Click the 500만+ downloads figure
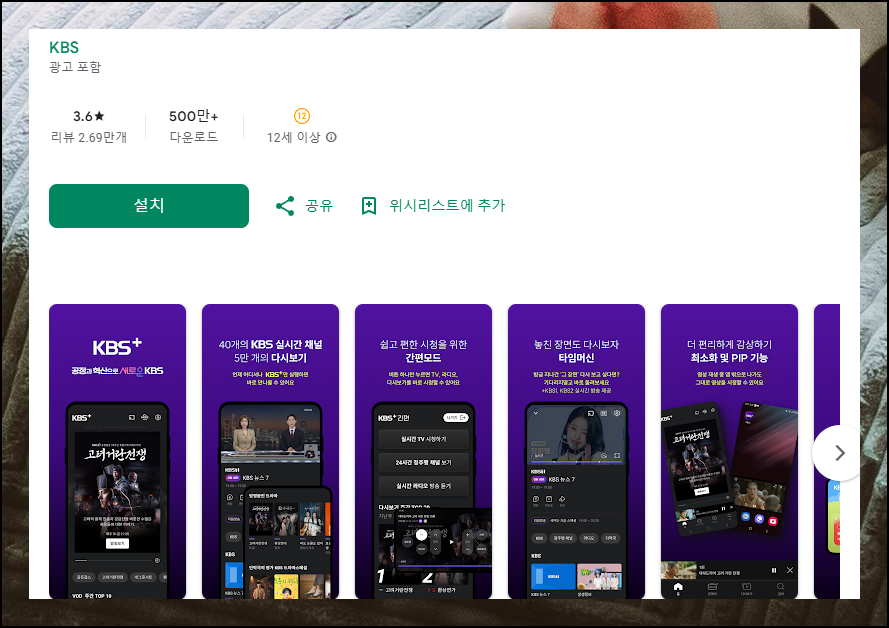This screenshot has width=889, height=628. pos(194,116)
